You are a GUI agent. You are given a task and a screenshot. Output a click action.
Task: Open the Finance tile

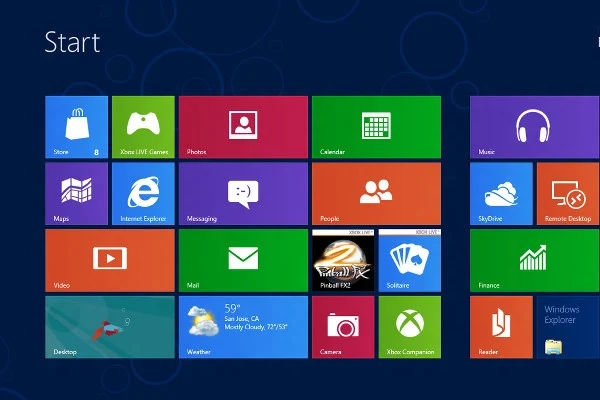(535, 260)
